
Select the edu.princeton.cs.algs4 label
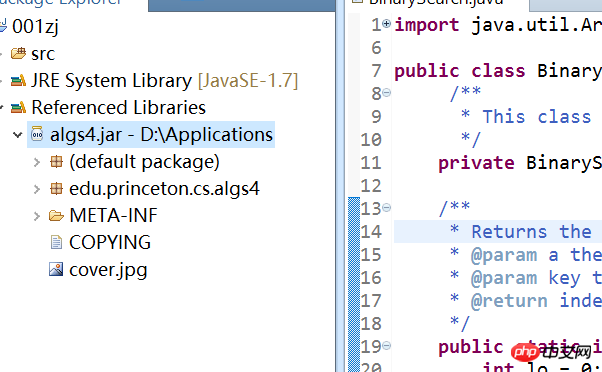coord(164,189)
